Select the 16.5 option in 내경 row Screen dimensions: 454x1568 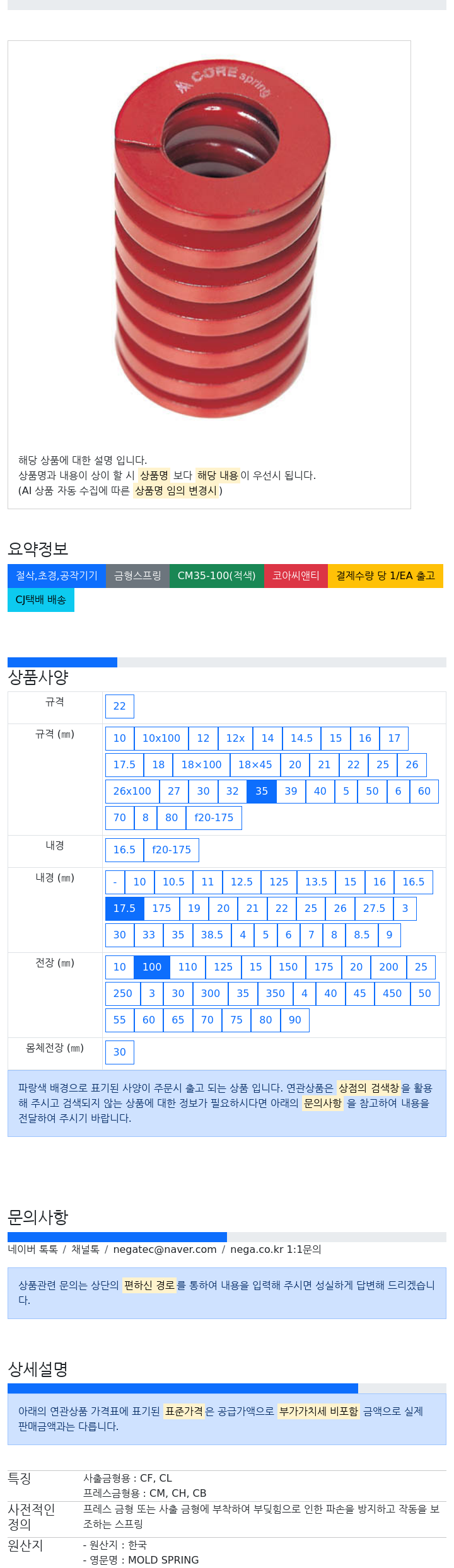(x=124, y=850)
